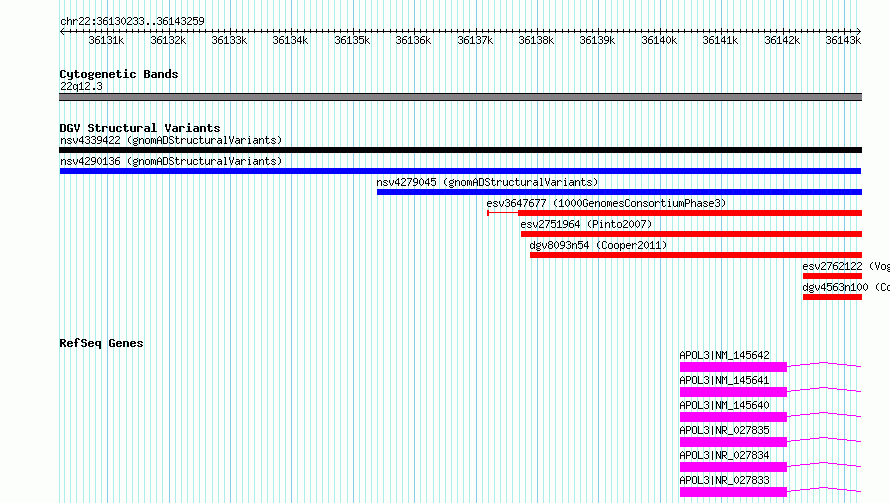Image resolution: width=890 pixels, height=503 pixels.
Task: Click the nsv4279045 variant label
Action: 487,182
